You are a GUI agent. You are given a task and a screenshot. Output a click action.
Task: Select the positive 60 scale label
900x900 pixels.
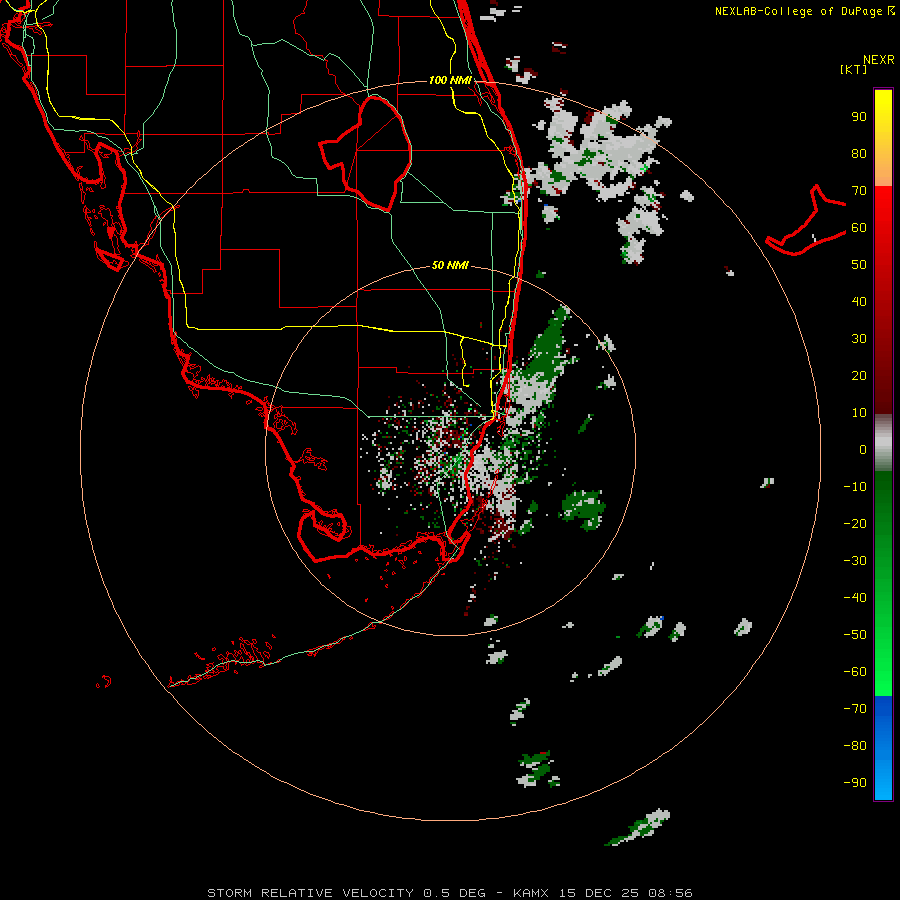point(859,227)
